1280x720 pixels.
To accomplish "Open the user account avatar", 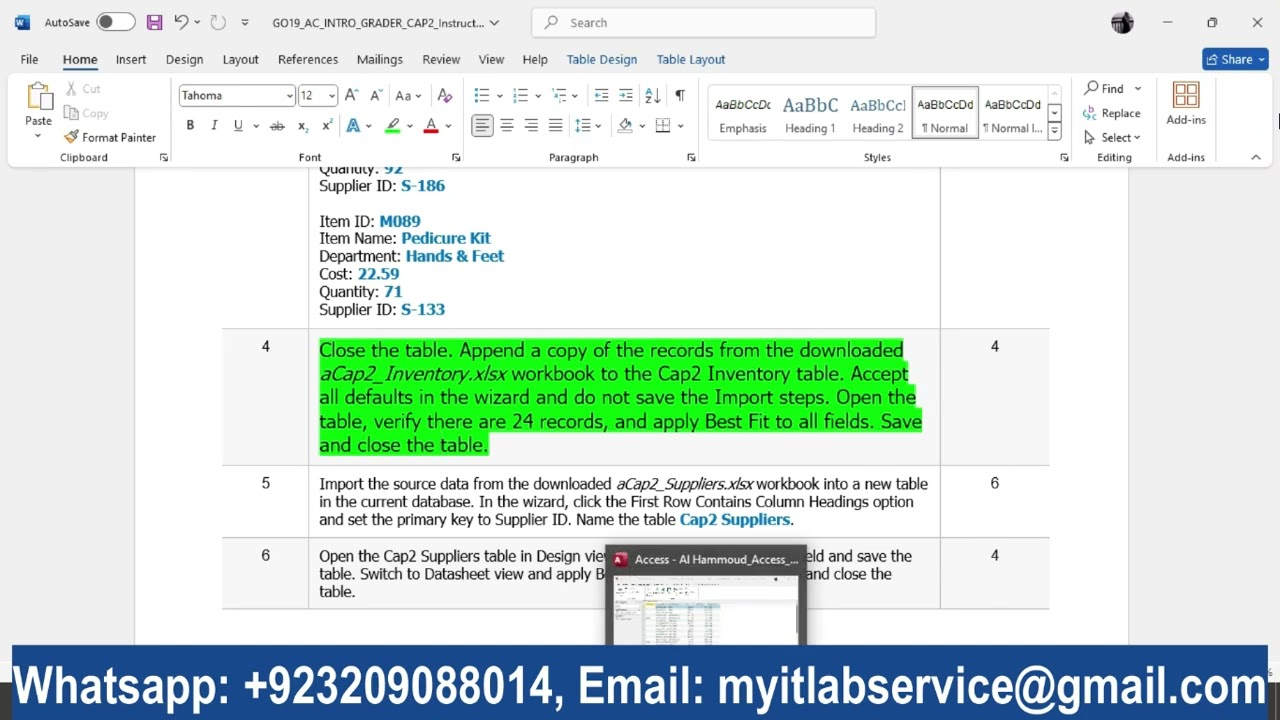I will point(1122,22).
